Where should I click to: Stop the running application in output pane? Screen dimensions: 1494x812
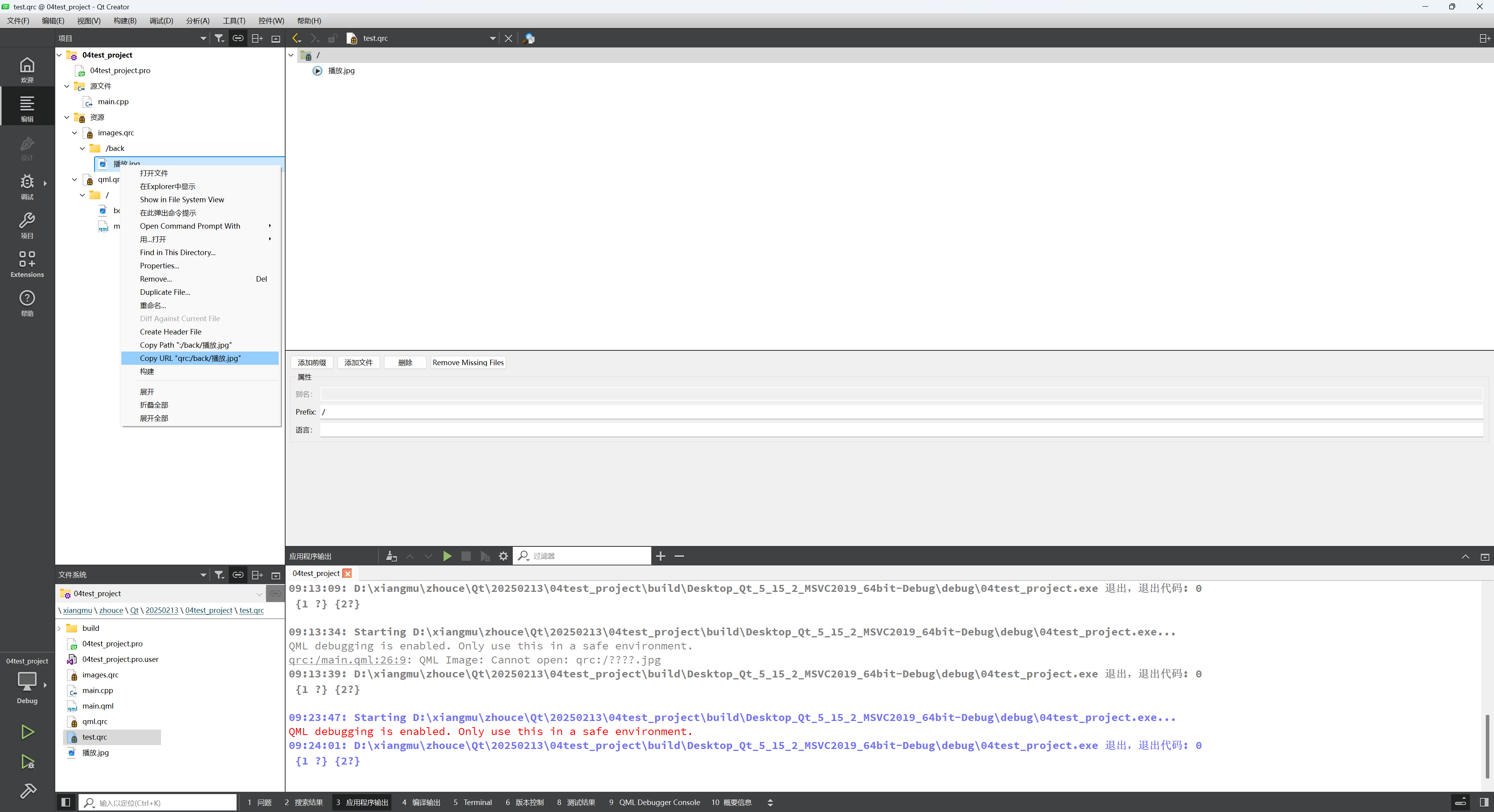coord(466,556)
